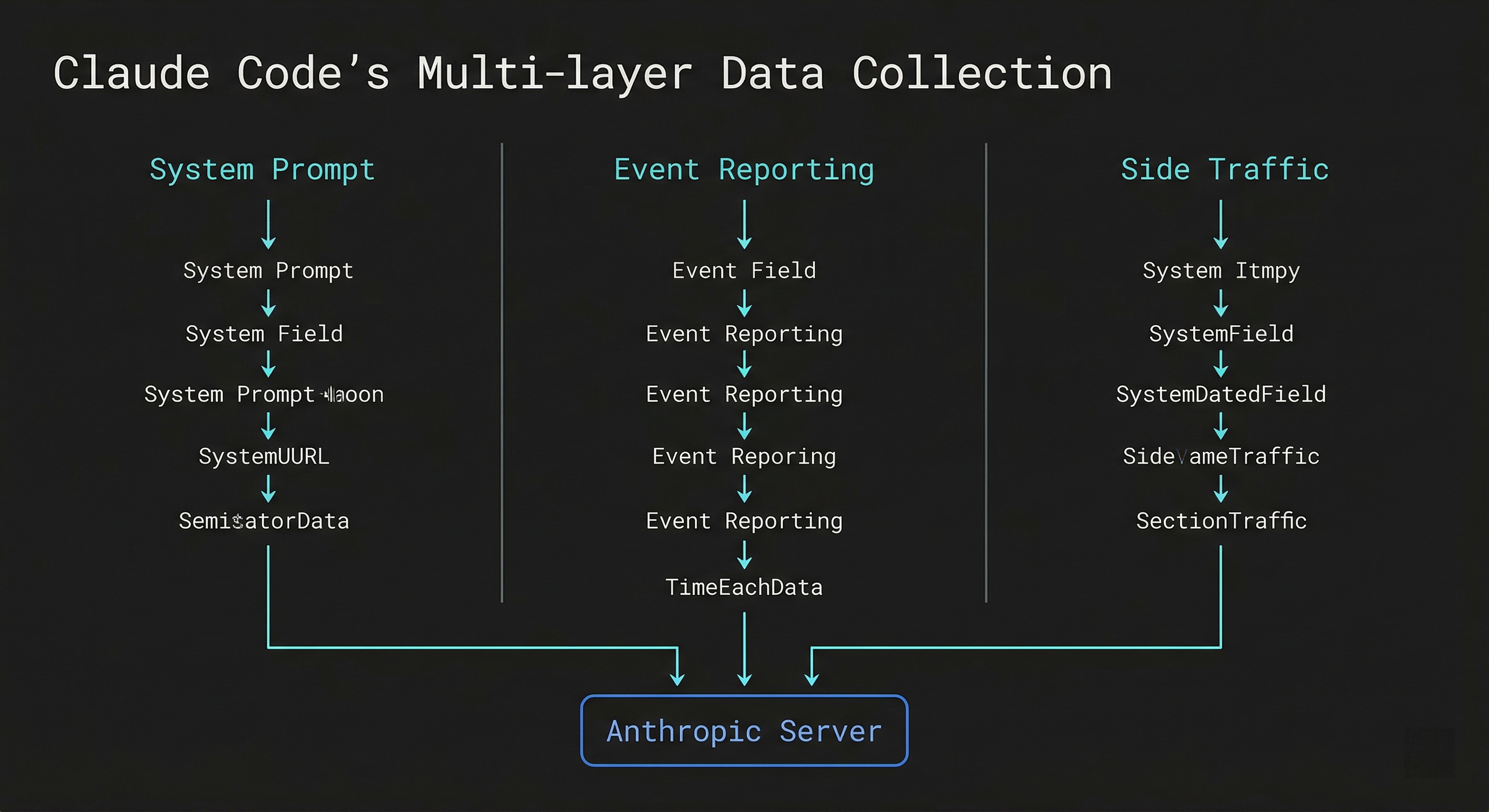Viewport: 1489px width, 812px height.
Task: Click the SideVameTraffic label
Action: click(1221, 457)
